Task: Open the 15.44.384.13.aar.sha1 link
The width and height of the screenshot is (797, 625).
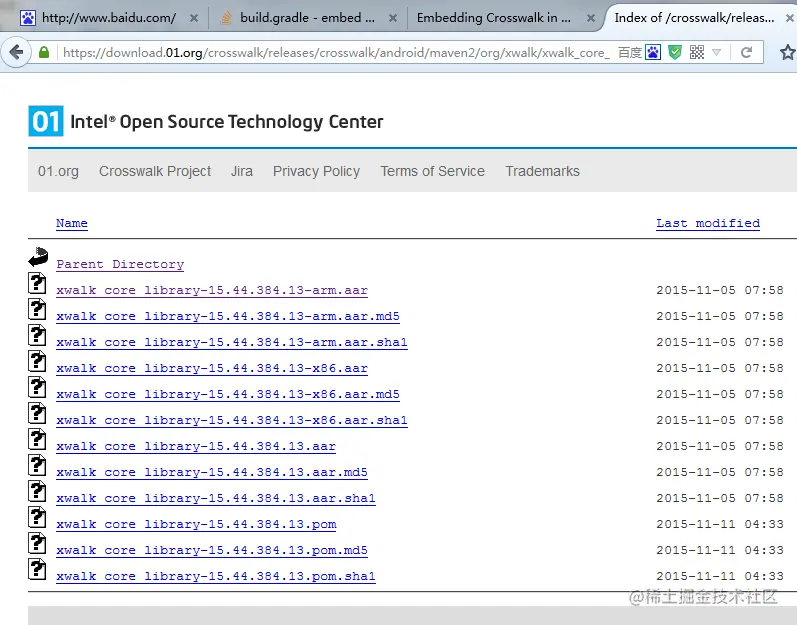Action: click(216, 498)
